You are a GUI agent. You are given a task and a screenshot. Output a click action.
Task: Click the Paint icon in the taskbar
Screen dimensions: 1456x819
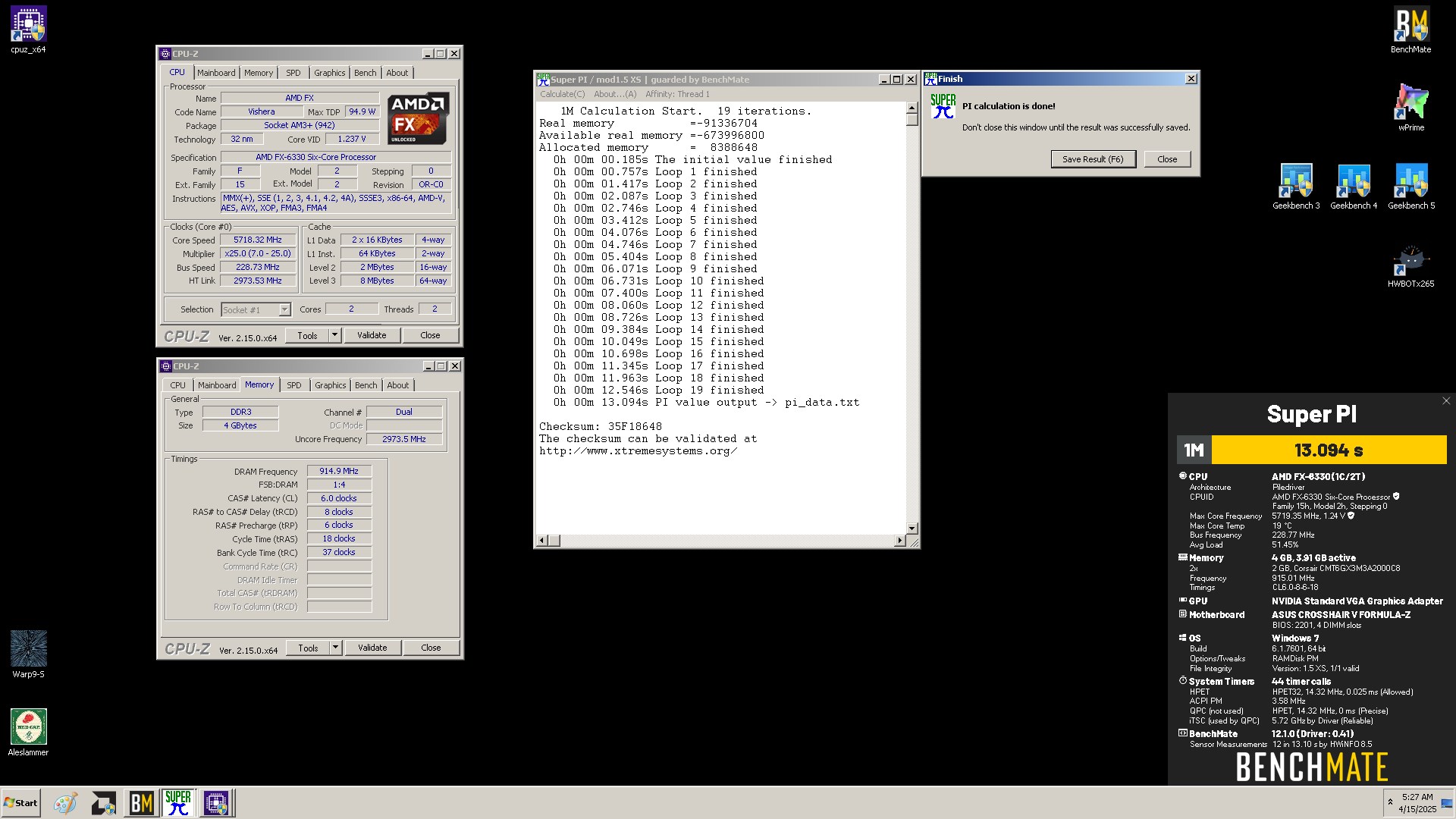[x=65, y=803]
